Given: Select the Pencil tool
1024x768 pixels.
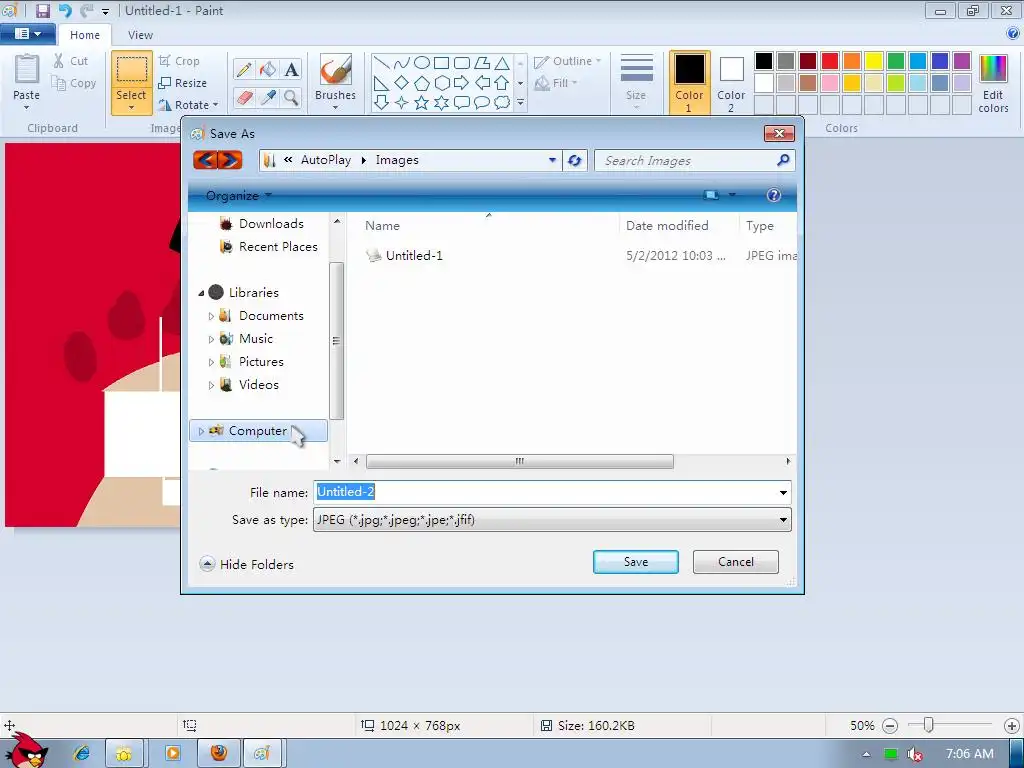Looking at the screenshot, I should point(244,69).
